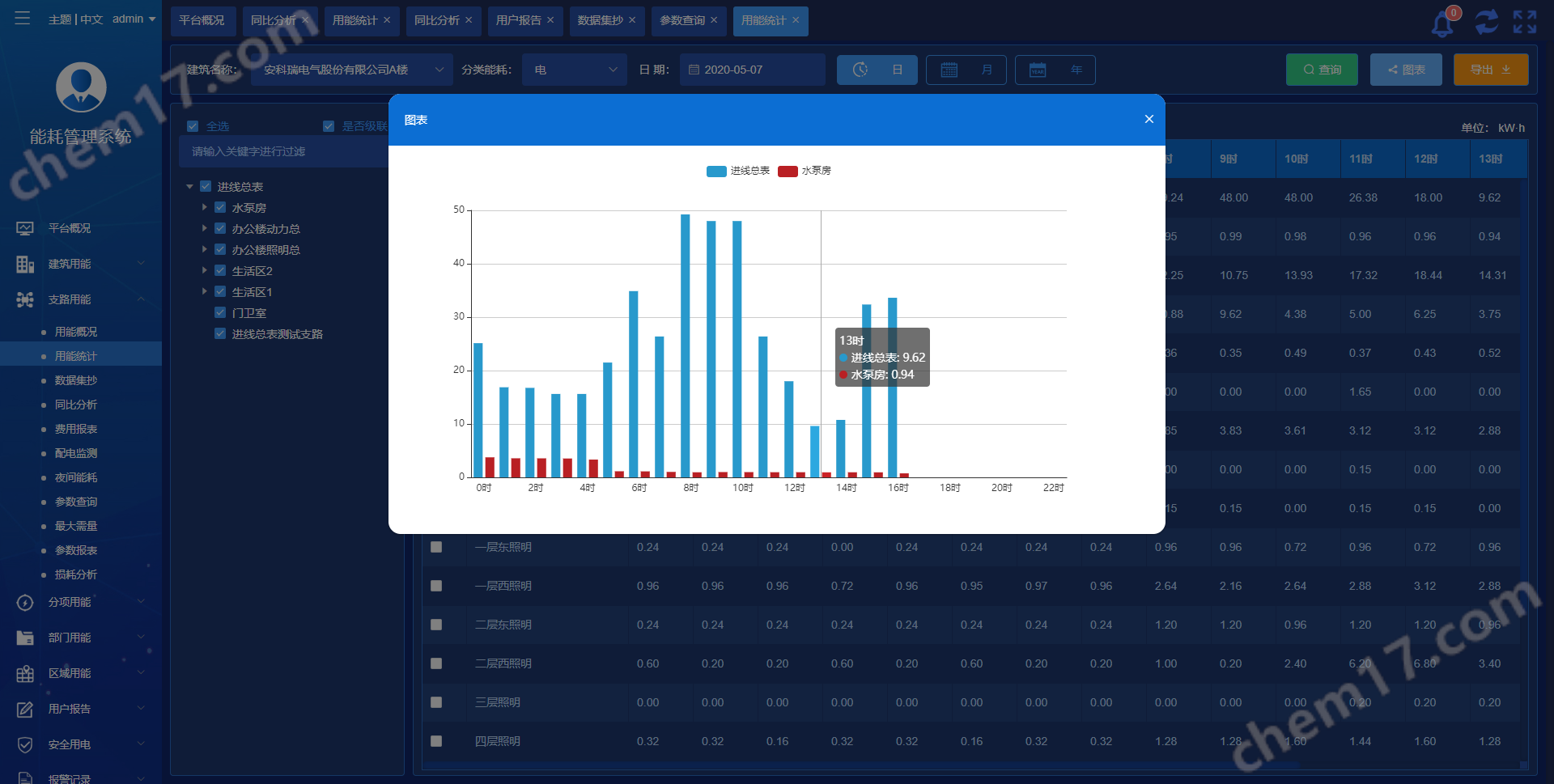Click the hamburger menu icon
The image size is (1554, 784).
pos(23,18)
